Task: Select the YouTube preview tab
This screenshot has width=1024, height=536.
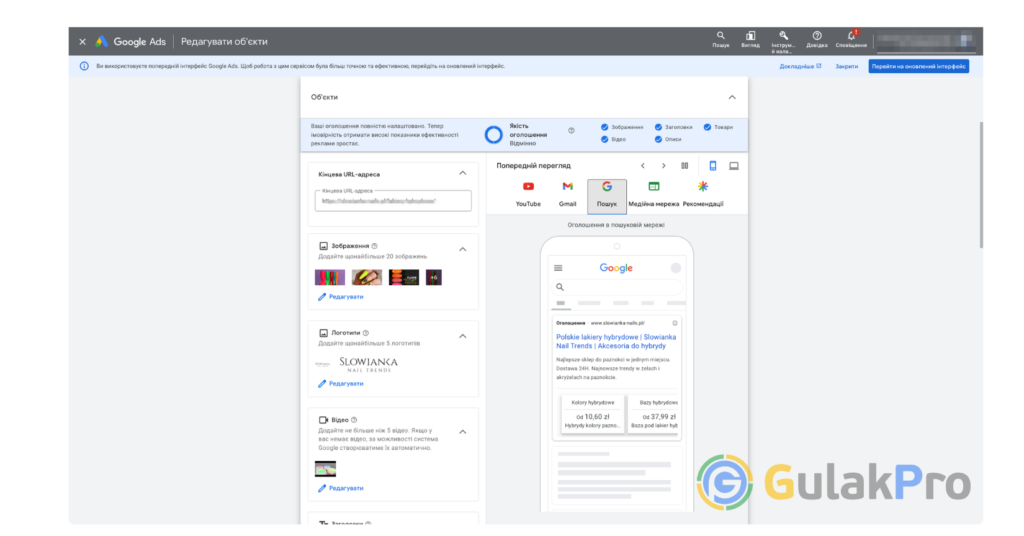Action: (528, 195)
